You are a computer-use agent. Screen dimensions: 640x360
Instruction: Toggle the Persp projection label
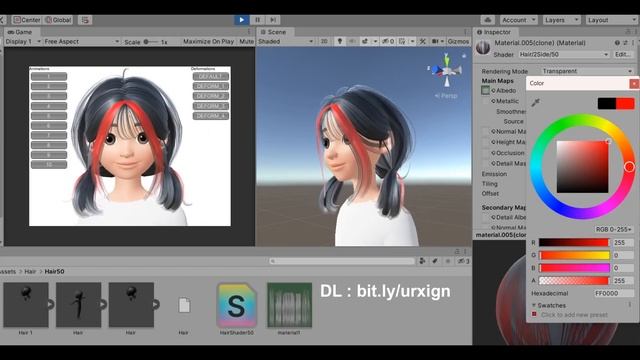pos(446,96)
